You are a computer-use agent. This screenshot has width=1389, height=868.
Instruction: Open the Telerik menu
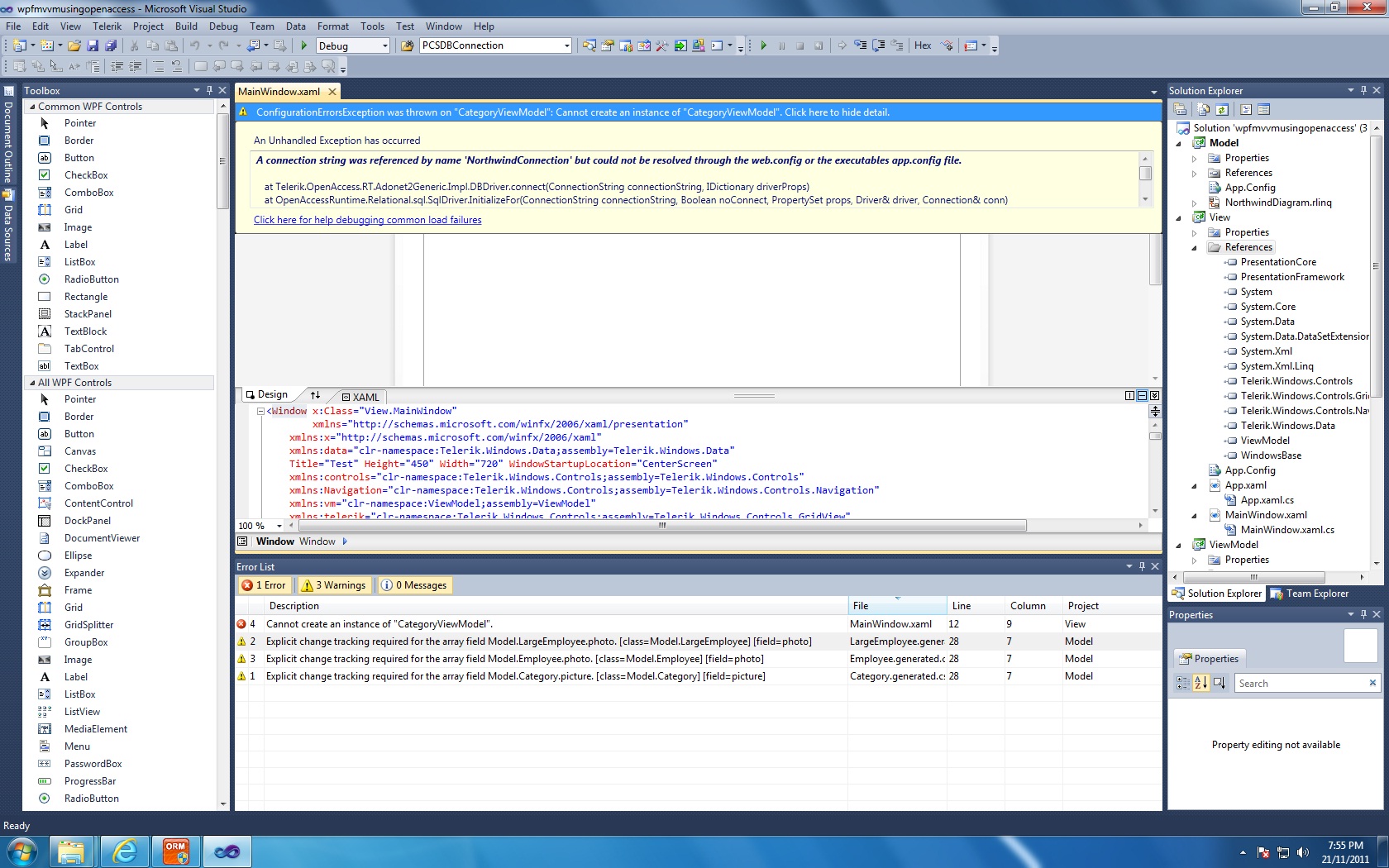point(107,26)
